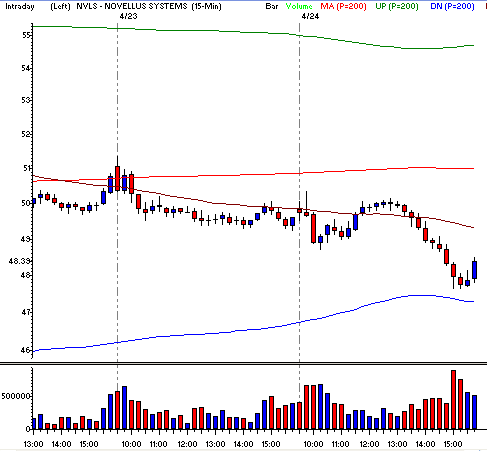Click the tallest red volume bar

click(x=453, y=399)
